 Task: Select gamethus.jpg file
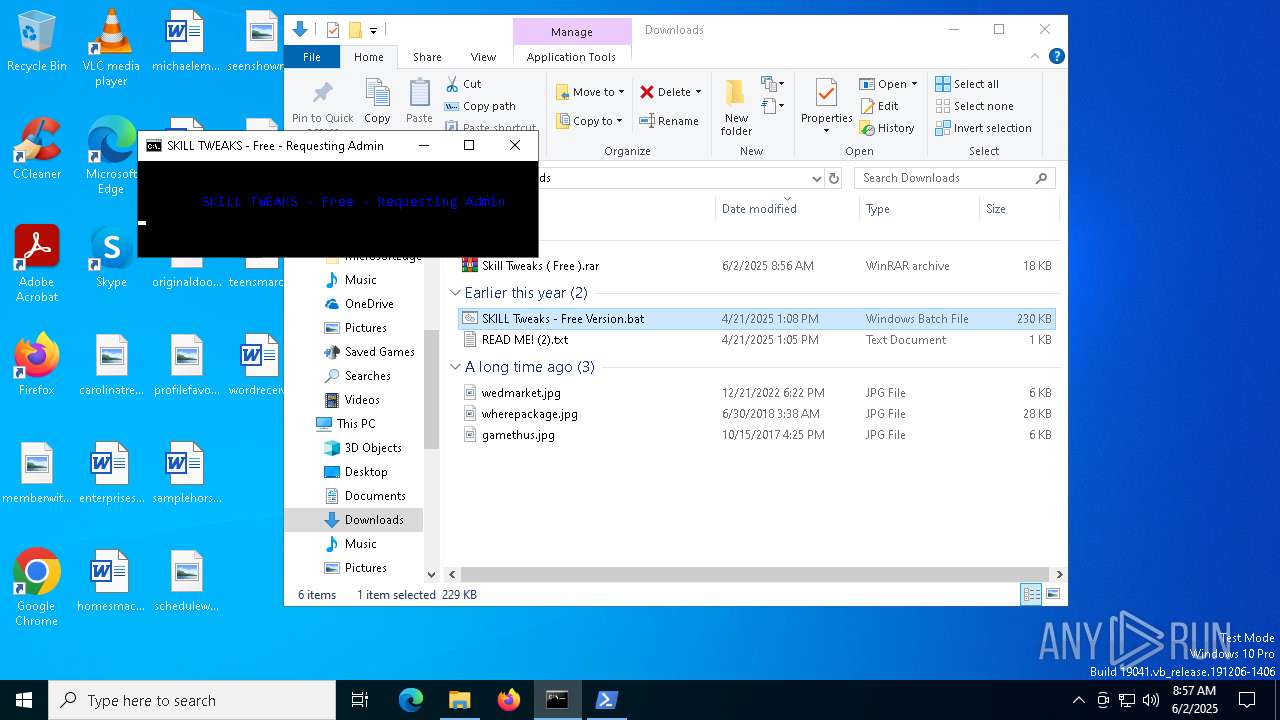click(x=756, y=435)
